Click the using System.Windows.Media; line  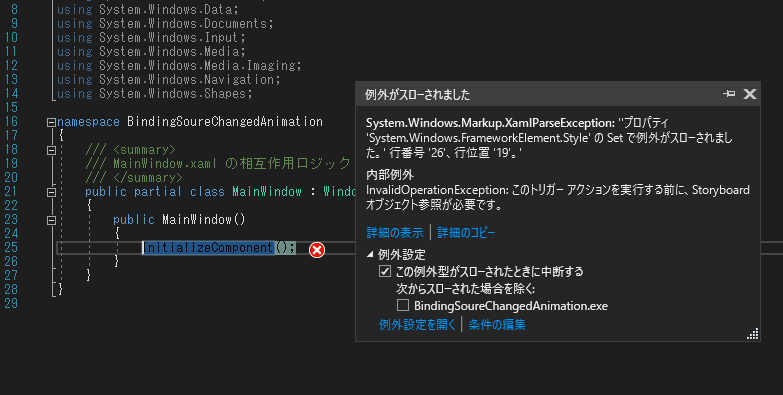coord(151,51)
